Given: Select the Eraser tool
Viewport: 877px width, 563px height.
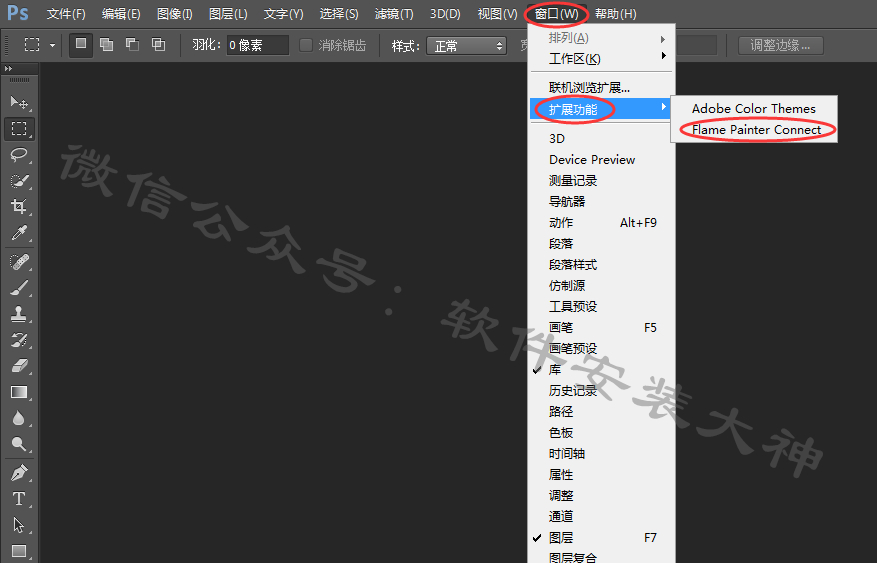Looking at the screenshot, I should [x=19, y=366].
